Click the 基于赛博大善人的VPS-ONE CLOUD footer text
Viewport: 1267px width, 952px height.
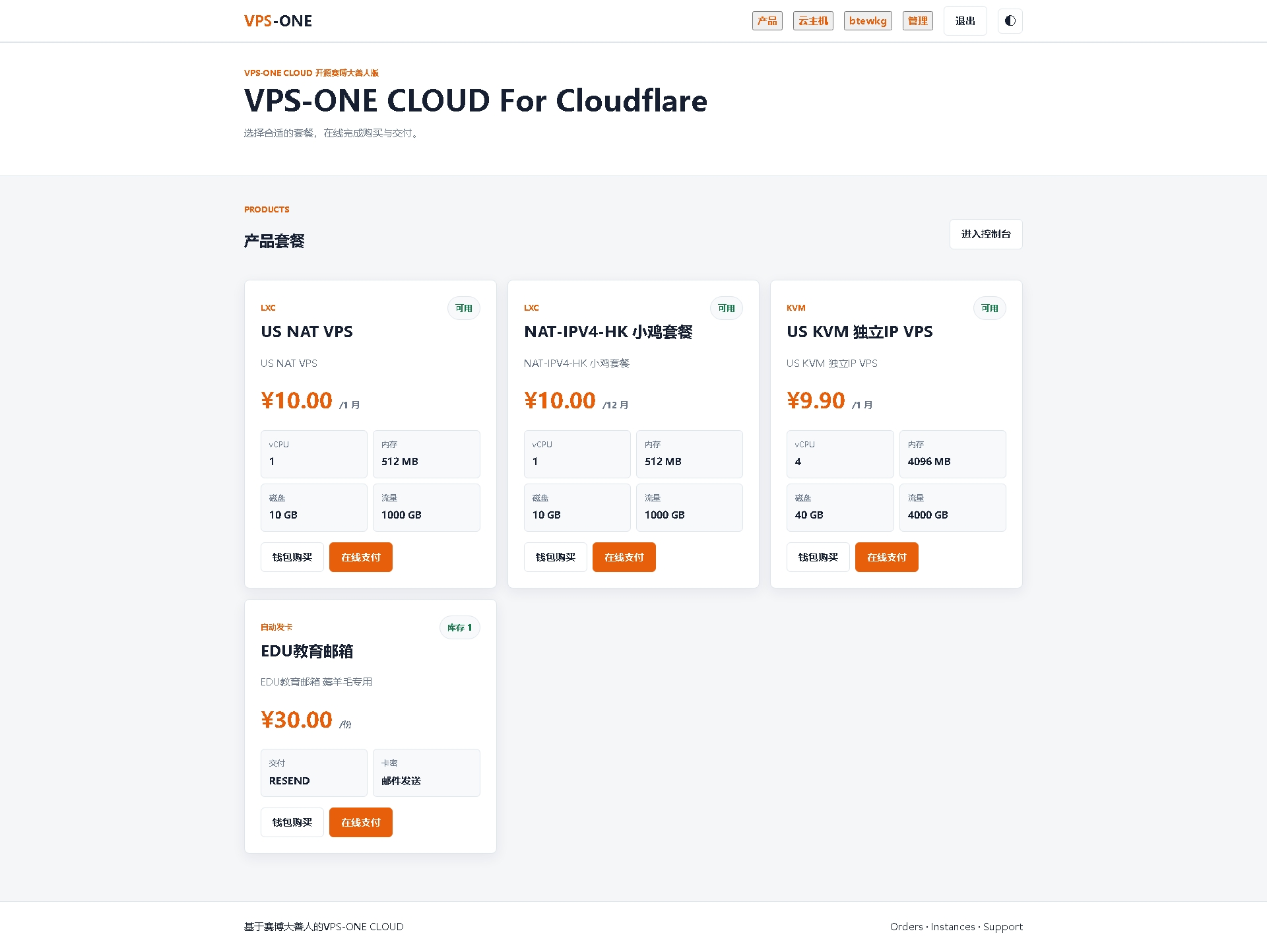323,927
